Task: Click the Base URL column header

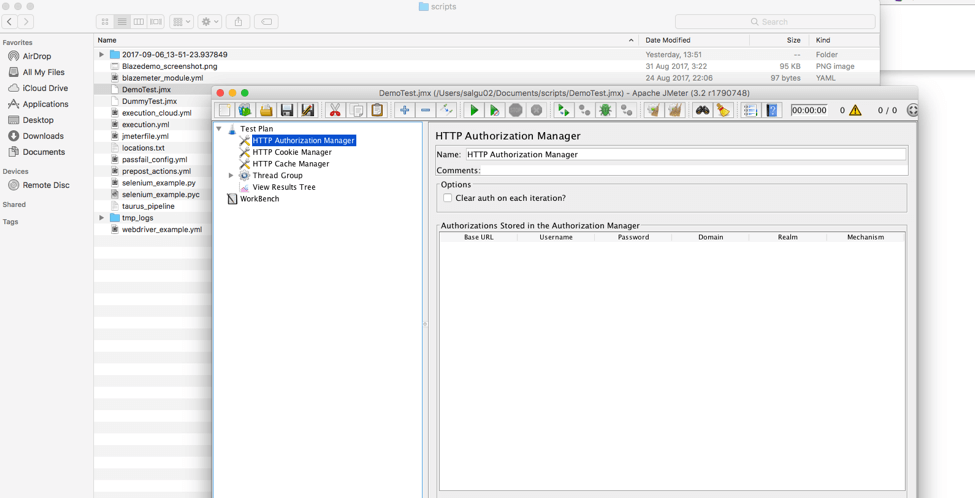Action: click(479, 237)
